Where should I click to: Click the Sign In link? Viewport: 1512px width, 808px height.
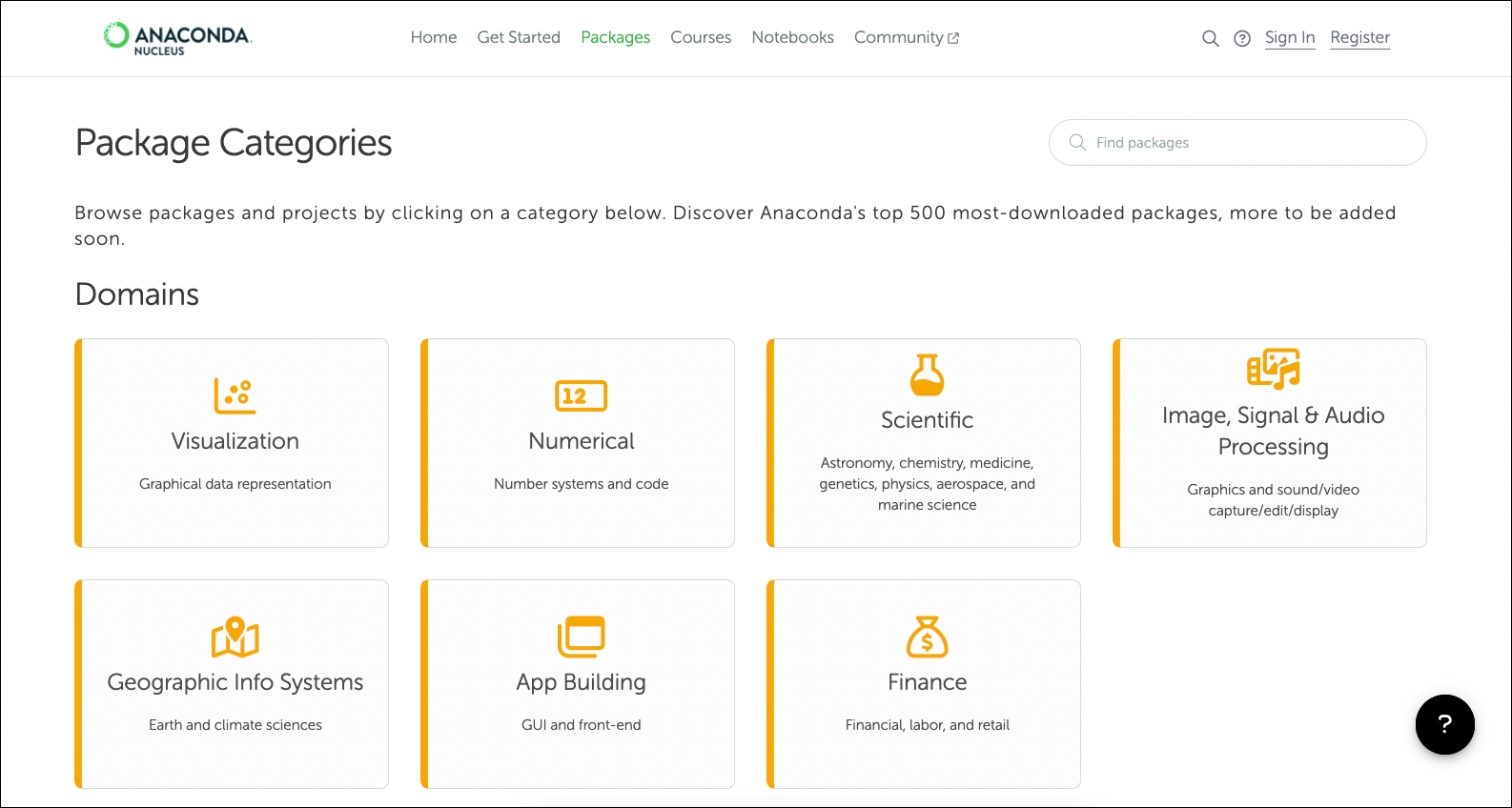pos(1290,37)
